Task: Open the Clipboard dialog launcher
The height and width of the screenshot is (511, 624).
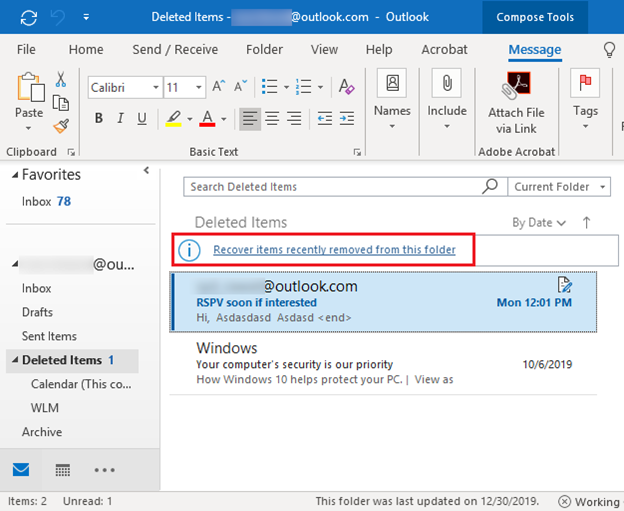Action: pyautogui.click(x=71, y=152)
